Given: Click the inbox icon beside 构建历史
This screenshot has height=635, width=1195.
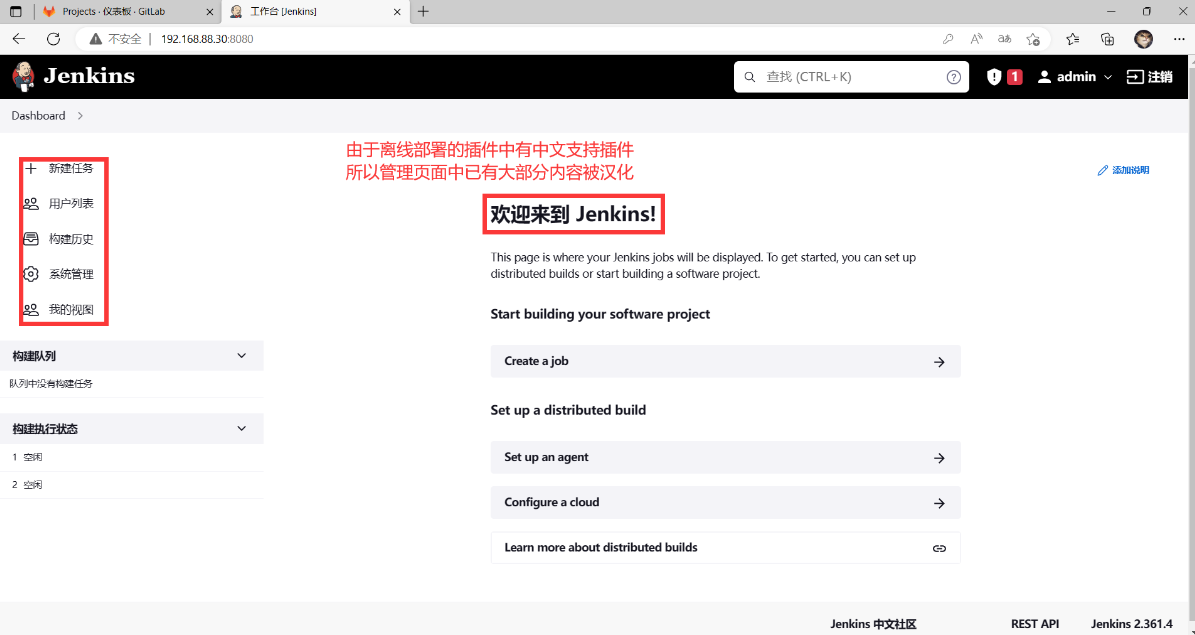Looking at the screenshot, I should point(30,239).
